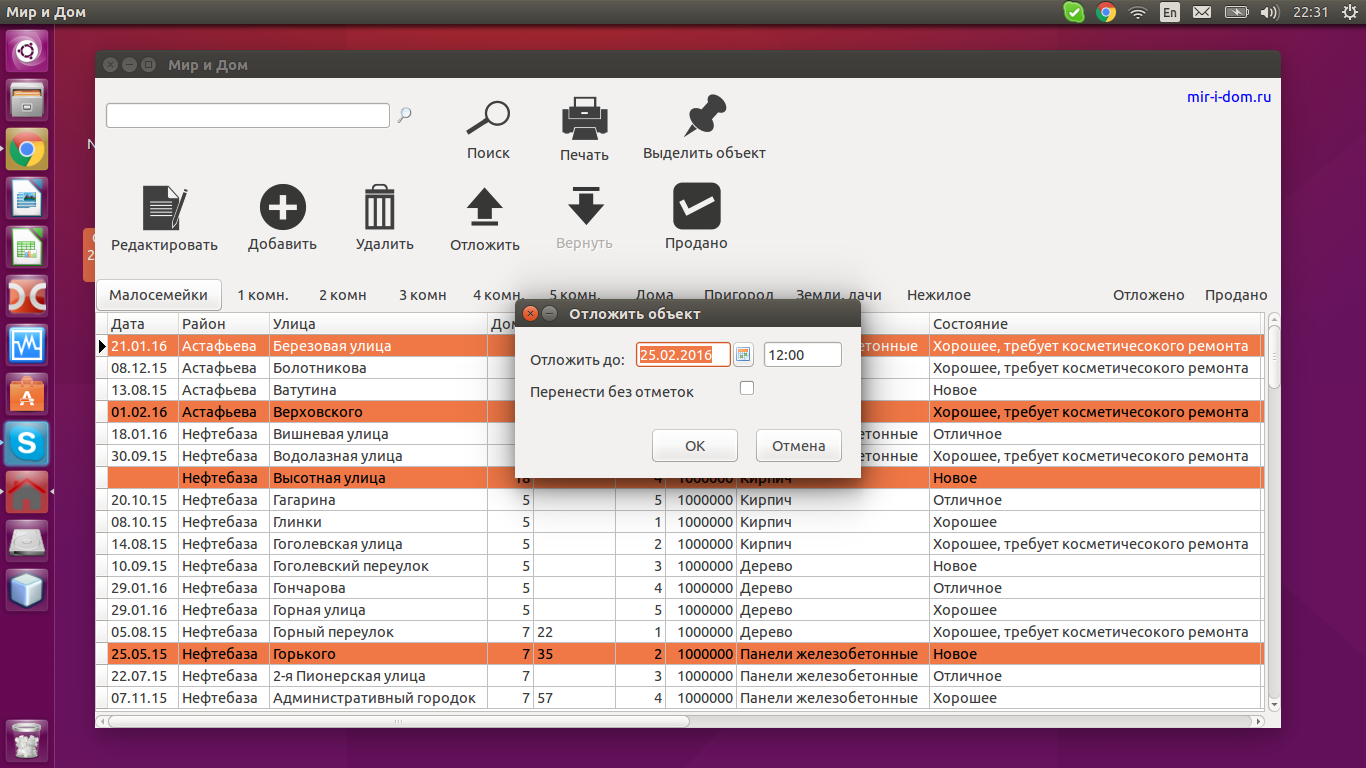The width and height of the screenshot is (1366, 768).
Task: Open LibreOffice Writer from the launcher
Action: coord(27,199)
